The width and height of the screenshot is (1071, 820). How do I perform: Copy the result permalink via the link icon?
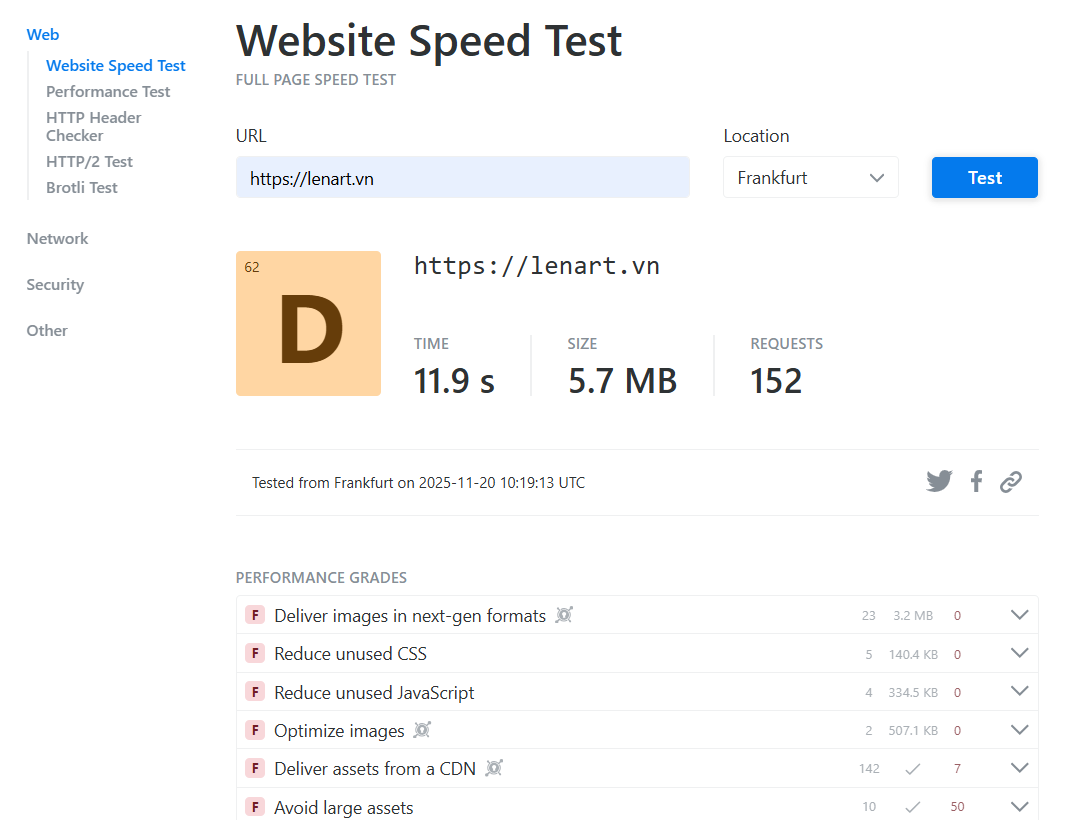tap(1010, 481)
